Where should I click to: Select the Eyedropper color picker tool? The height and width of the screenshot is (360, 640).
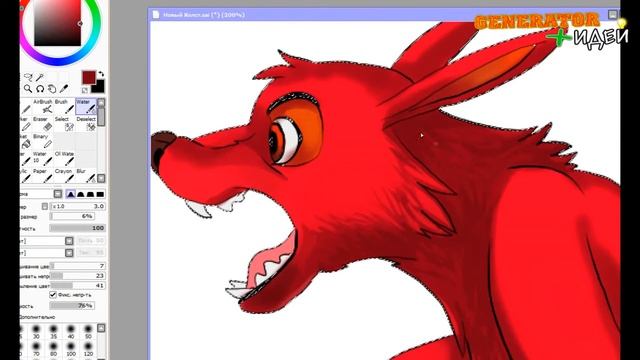pos(64,88)
